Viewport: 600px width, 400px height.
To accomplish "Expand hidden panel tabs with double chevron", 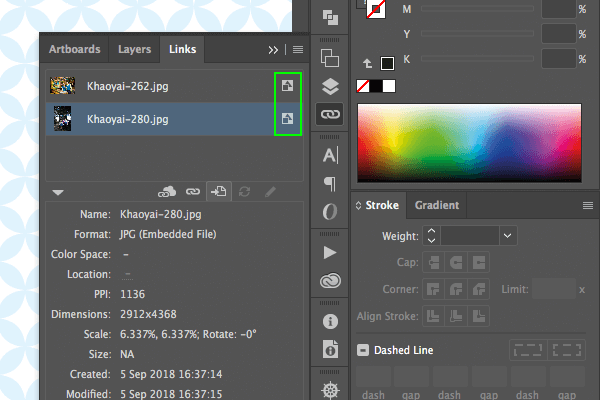I will point(273,50).
